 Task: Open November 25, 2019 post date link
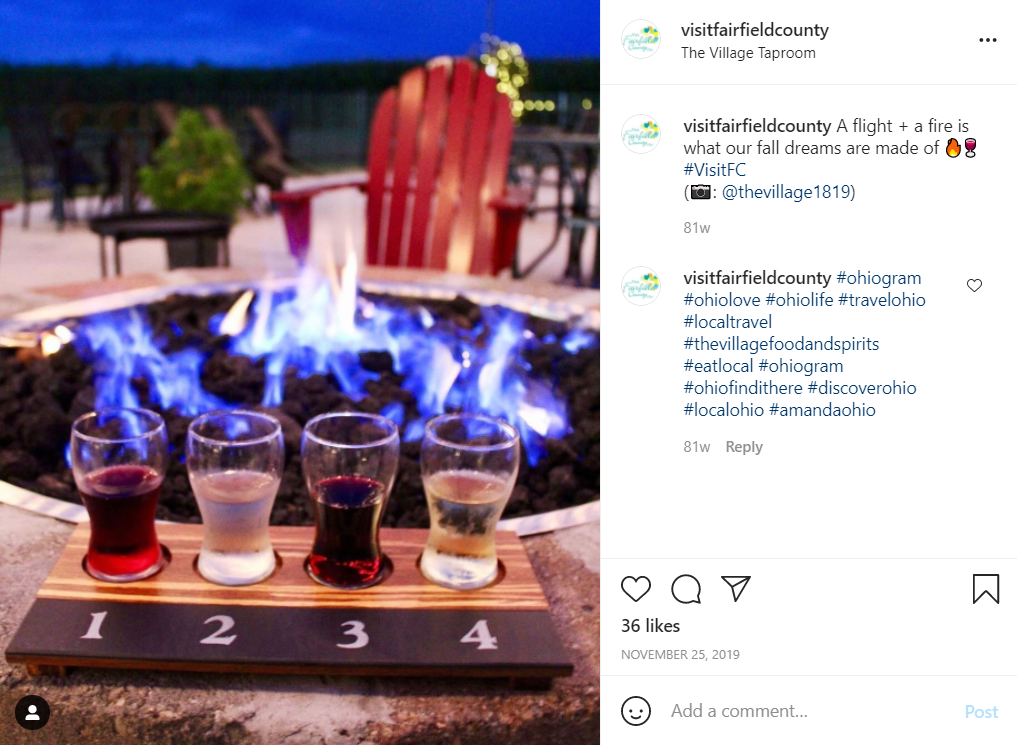point(680,655)
